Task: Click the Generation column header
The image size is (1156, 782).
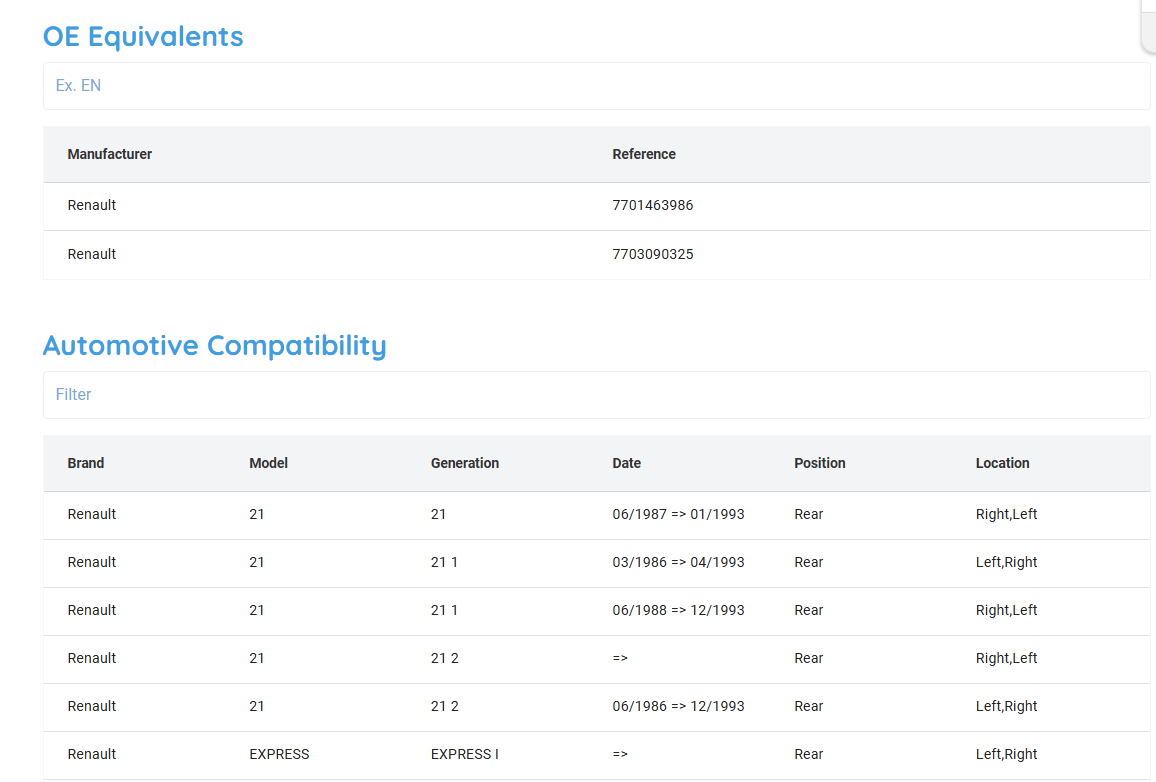Action: 464,463
